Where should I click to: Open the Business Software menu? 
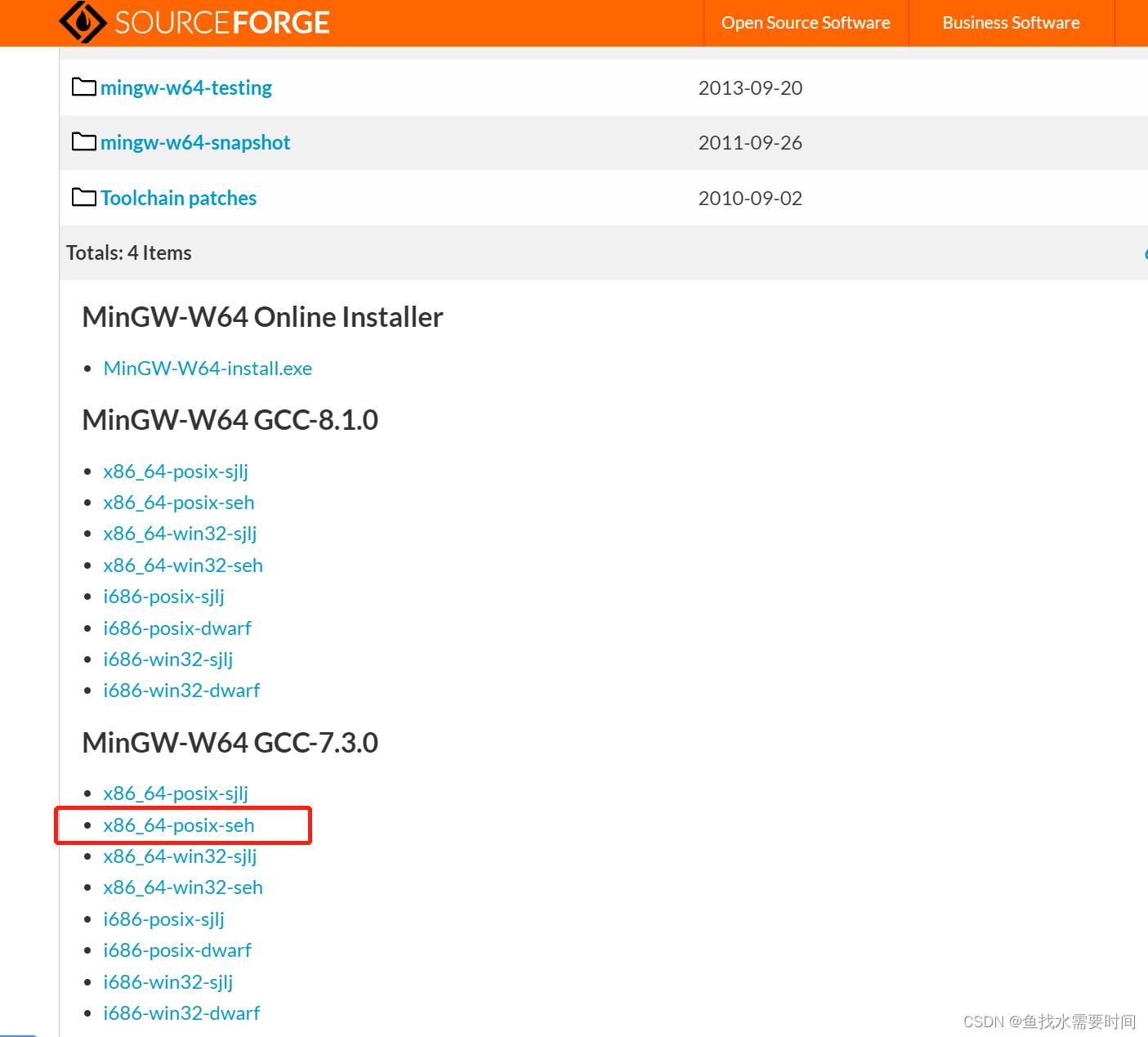point(1011,22)
